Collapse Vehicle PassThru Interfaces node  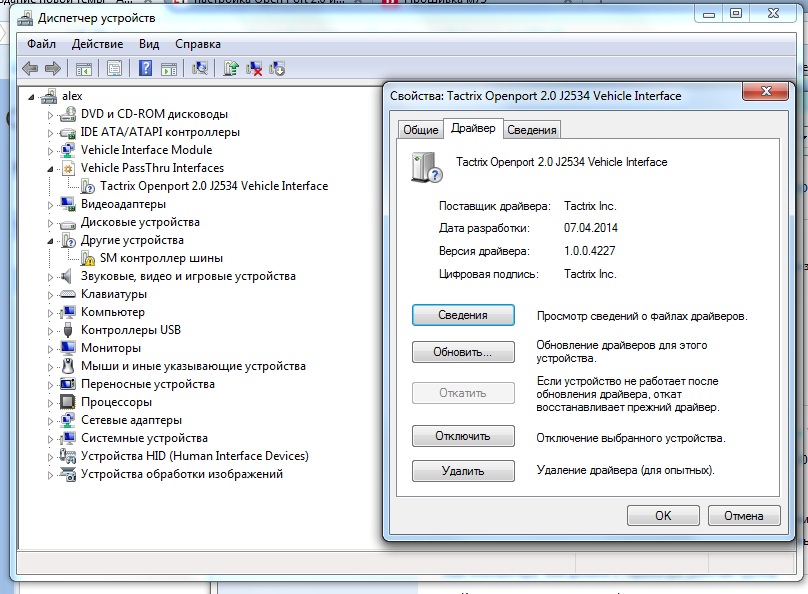[50, 169]
